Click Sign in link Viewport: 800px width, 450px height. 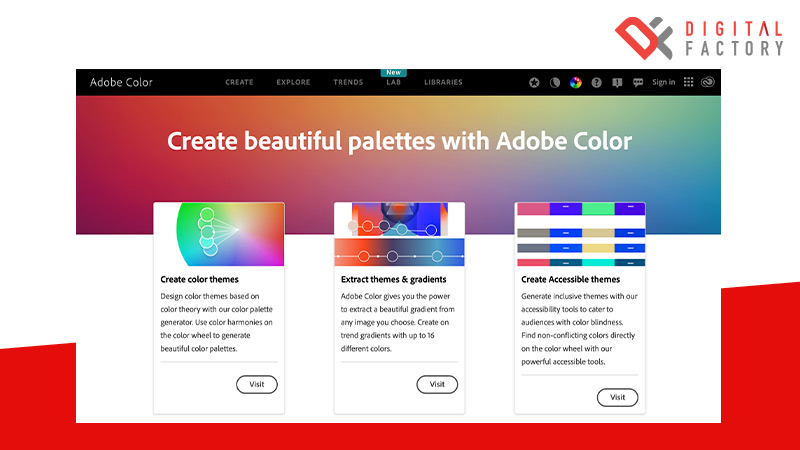click(x=663, y=82)
